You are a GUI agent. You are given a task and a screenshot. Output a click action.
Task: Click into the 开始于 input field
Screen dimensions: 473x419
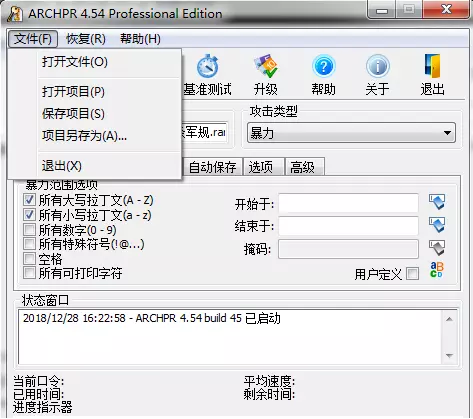[x=349, y=203]
